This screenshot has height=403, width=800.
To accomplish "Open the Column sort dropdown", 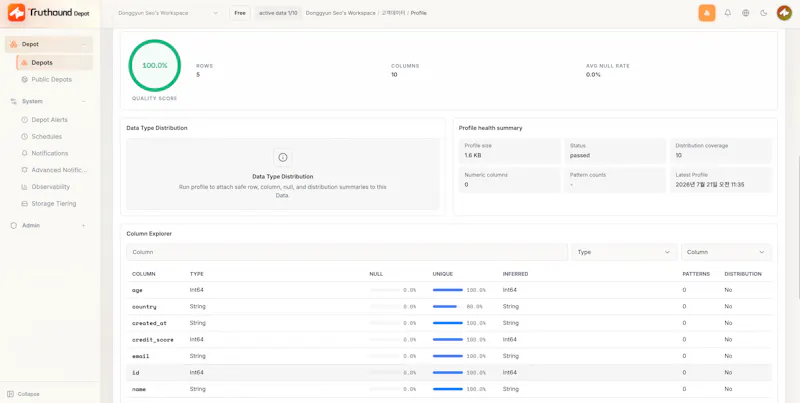I will 726,252.
